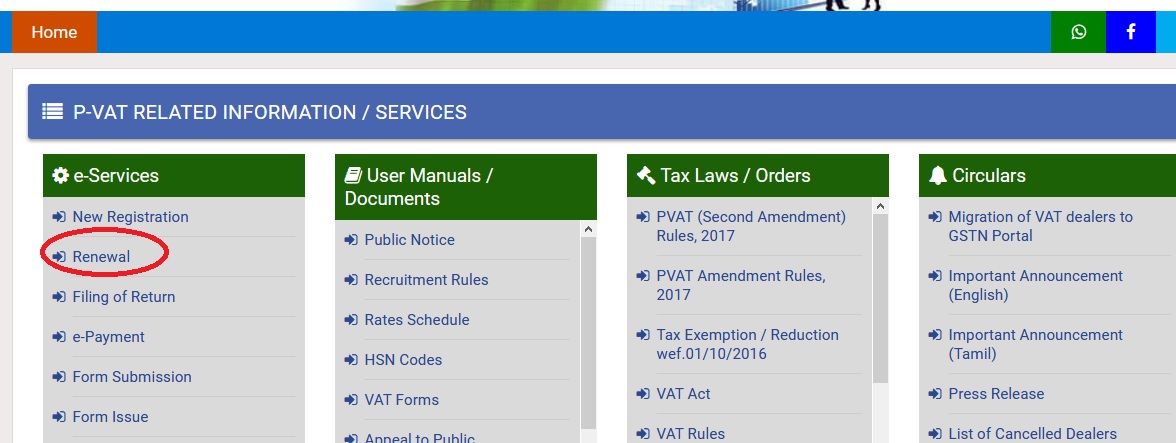This screenshot has height=443, width=1176.
Task: Open the e-Payment service link
Action: (108, 337)
